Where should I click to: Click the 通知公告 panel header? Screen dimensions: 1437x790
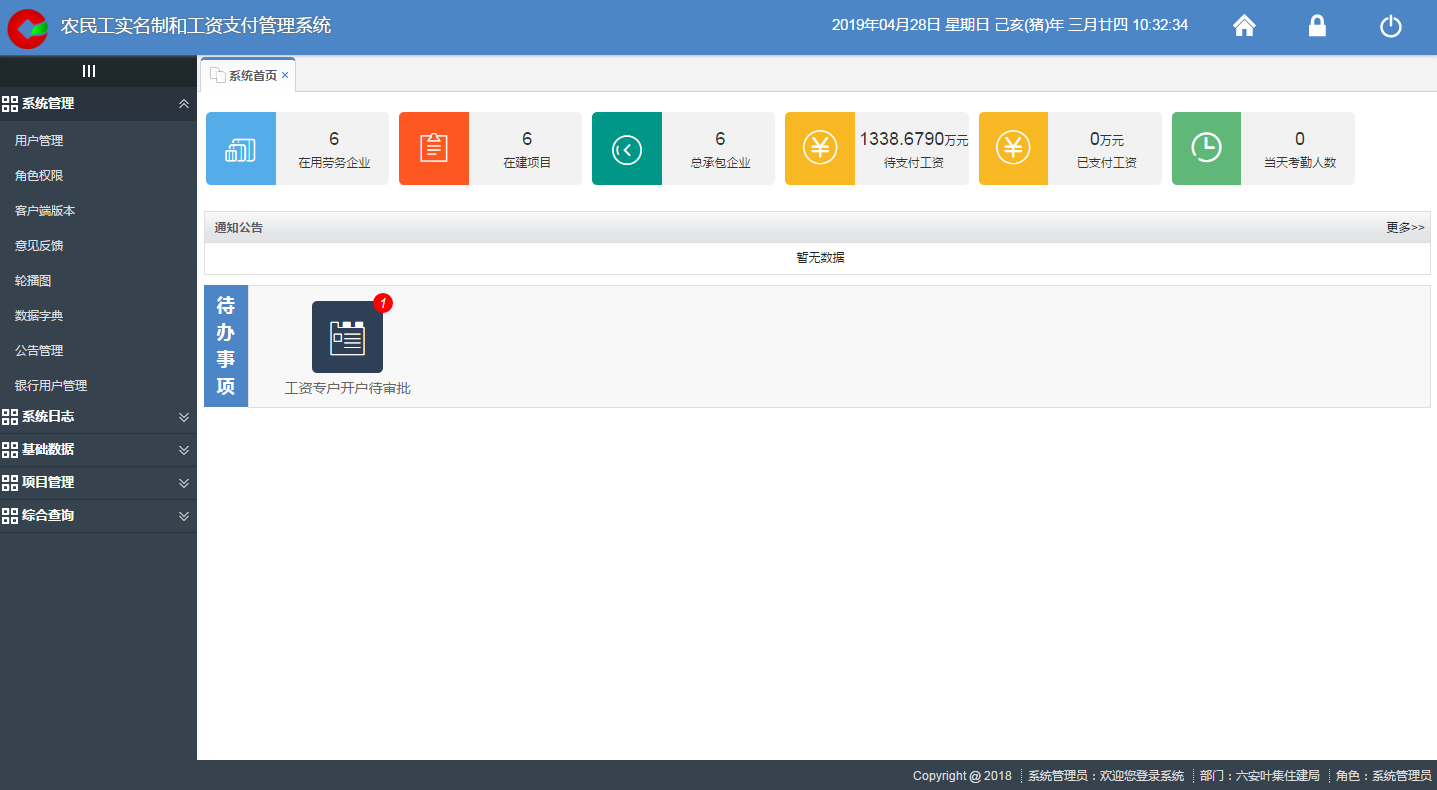[x=817, y=228]
